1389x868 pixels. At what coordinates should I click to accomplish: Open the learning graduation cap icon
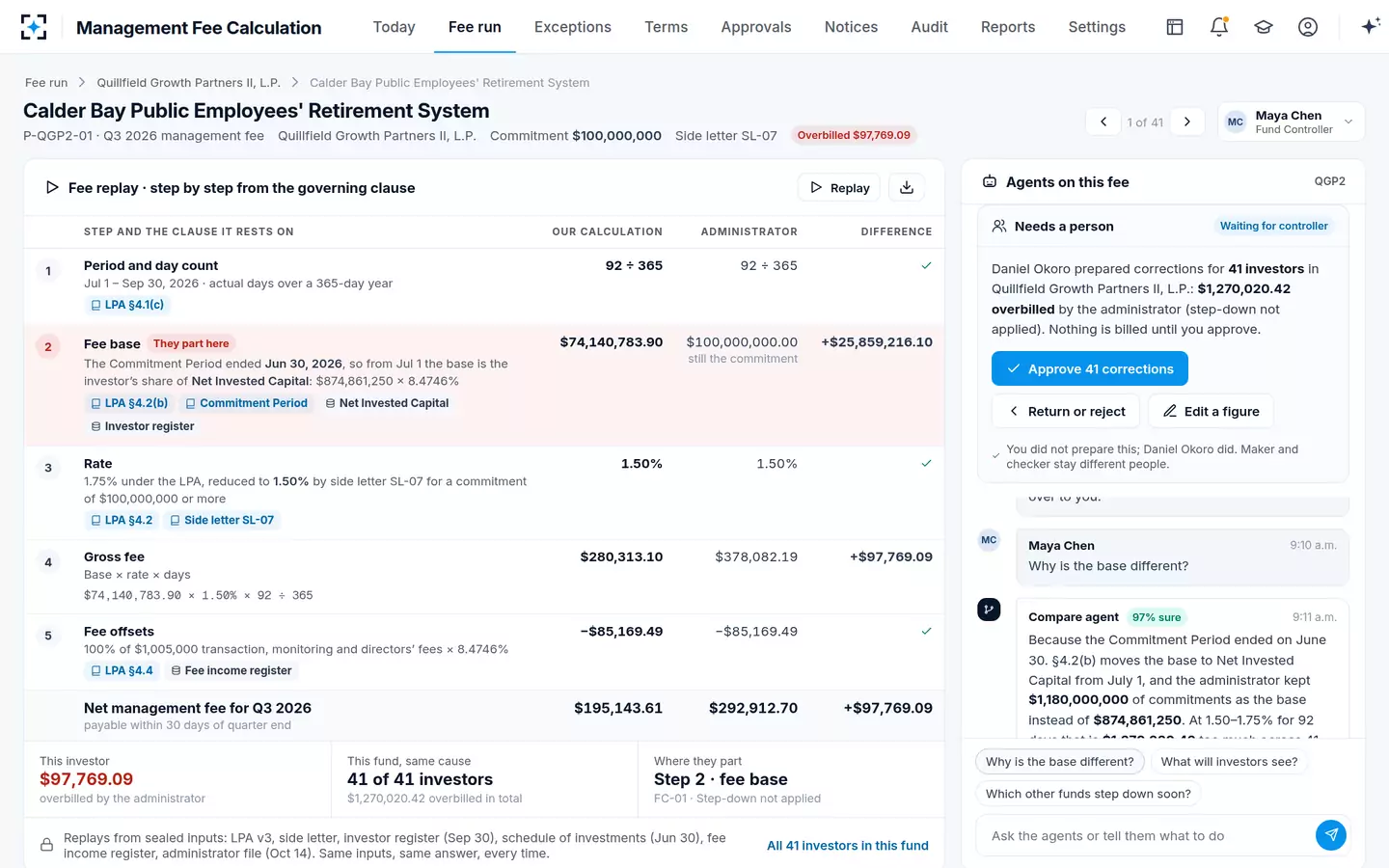pos(1264,27)
